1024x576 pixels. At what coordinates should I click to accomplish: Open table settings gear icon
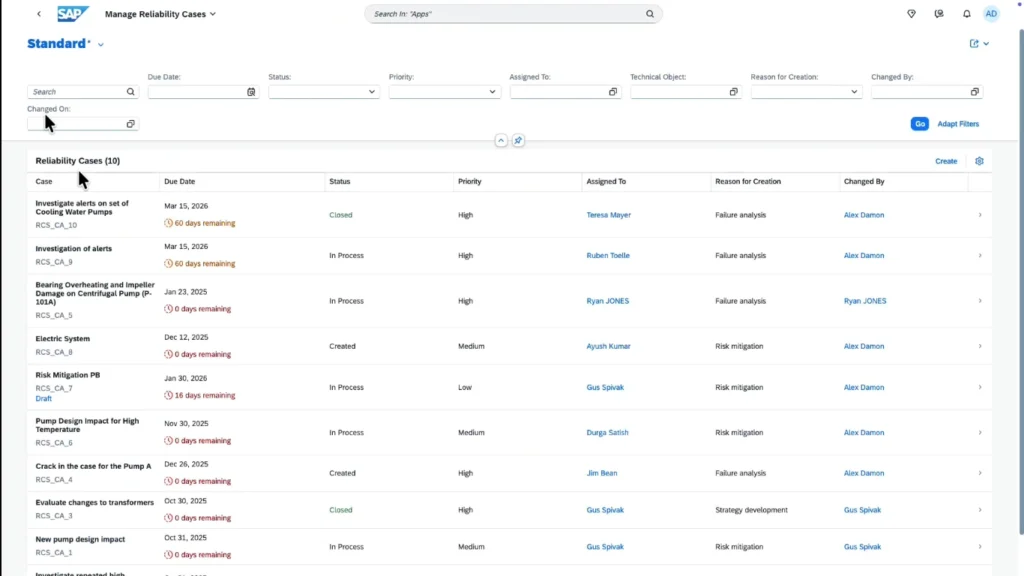979,161
